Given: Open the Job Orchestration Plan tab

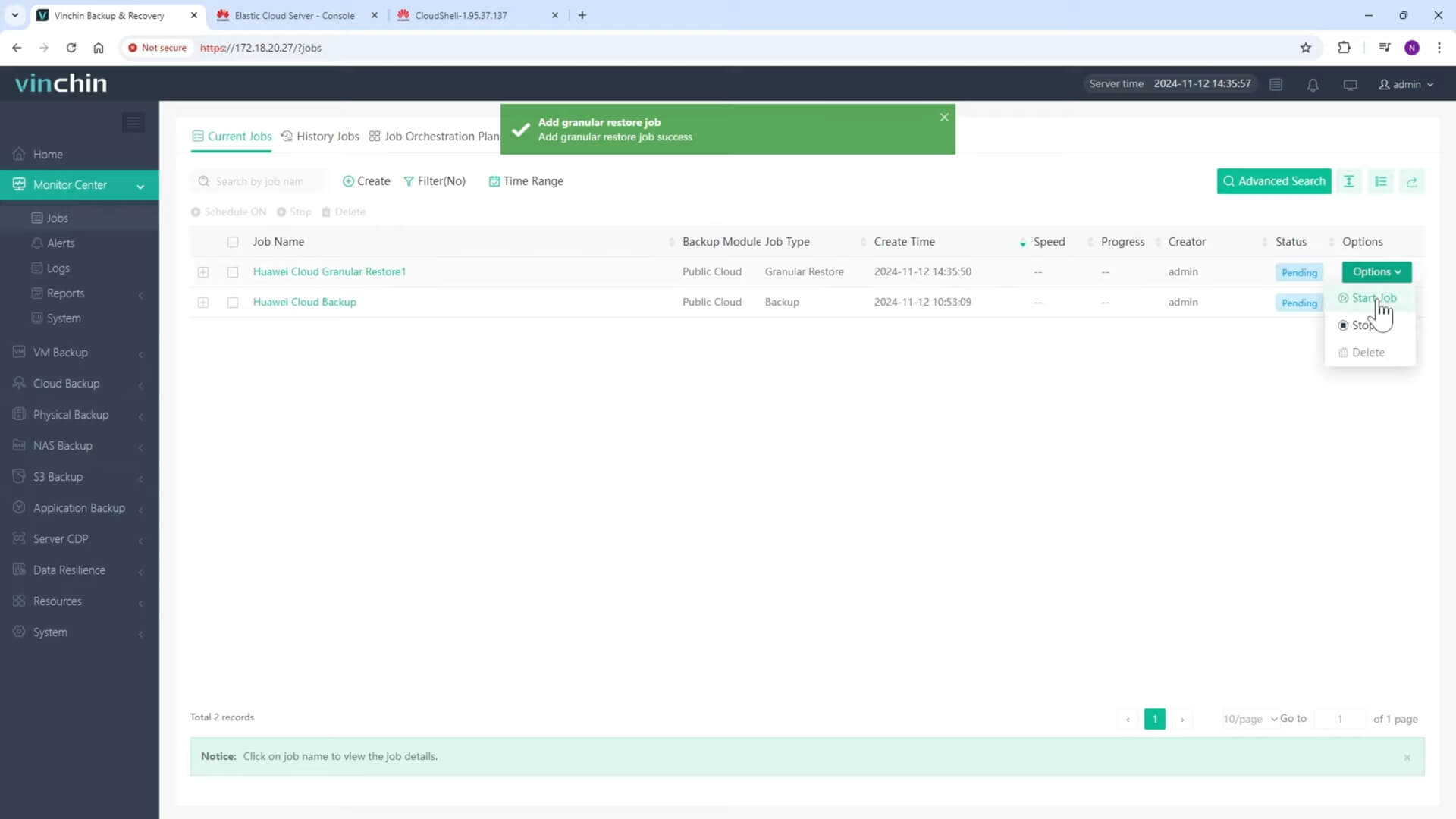Looking at the screenshot, I should point(434,136).
